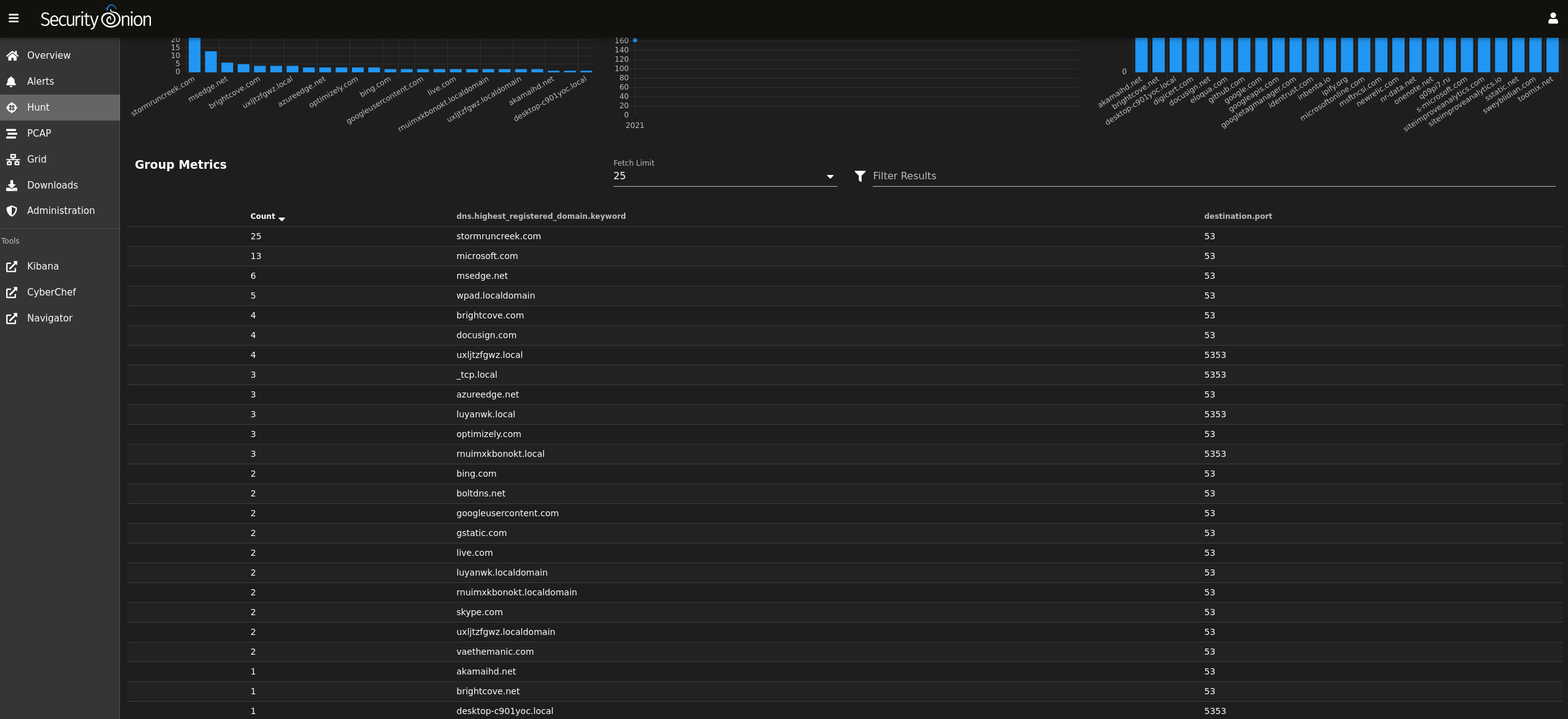
Task: Click the CyberChef external link icon
Action: (12, 292)
